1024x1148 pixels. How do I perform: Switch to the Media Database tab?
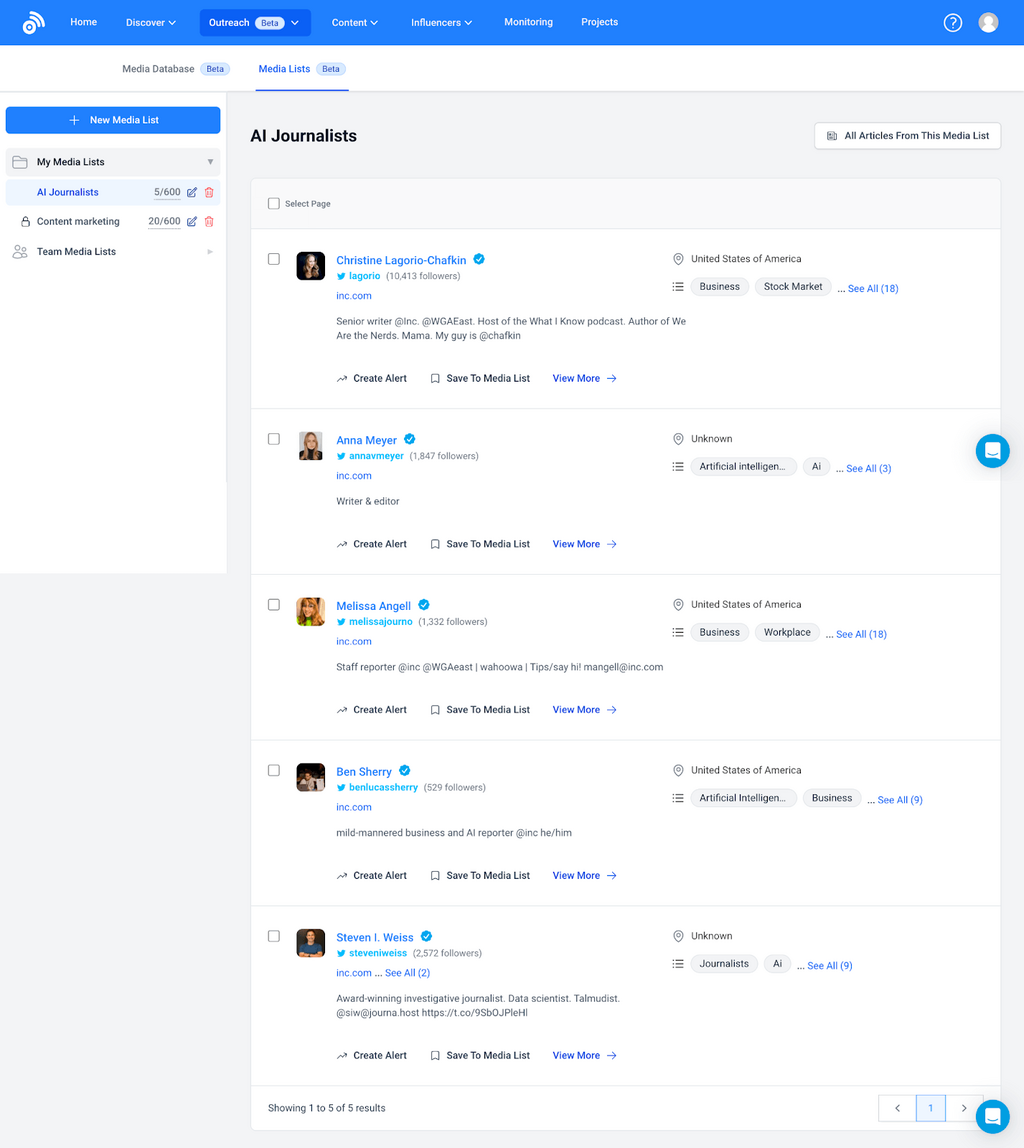point(158,69)
